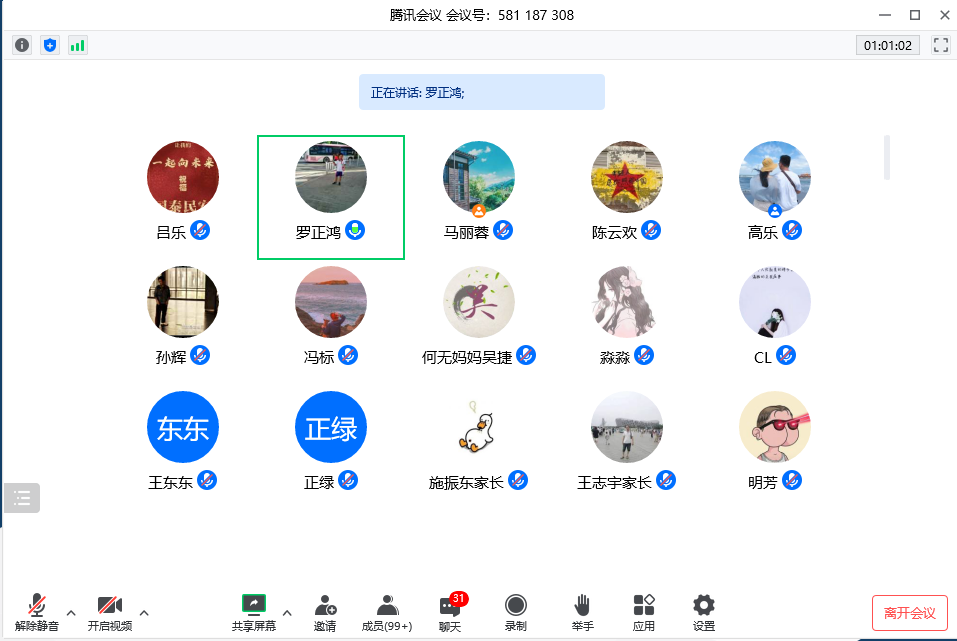Click the meeting info icon
This screenshot has width=957, height=641.
[x=22, y=45]
